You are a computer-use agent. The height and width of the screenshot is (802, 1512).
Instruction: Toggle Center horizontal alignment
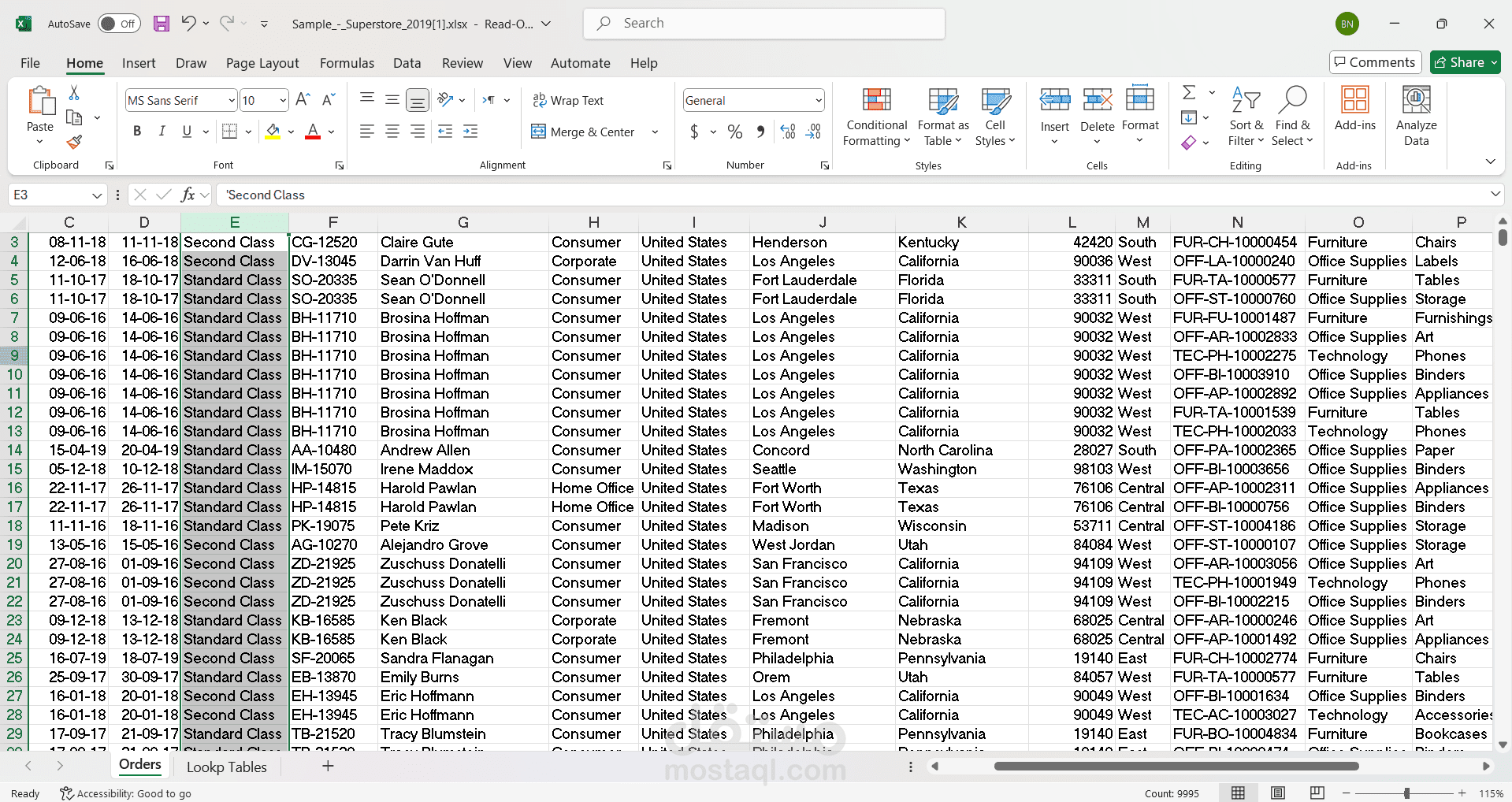pyautogui.click(x=392, y=132)
